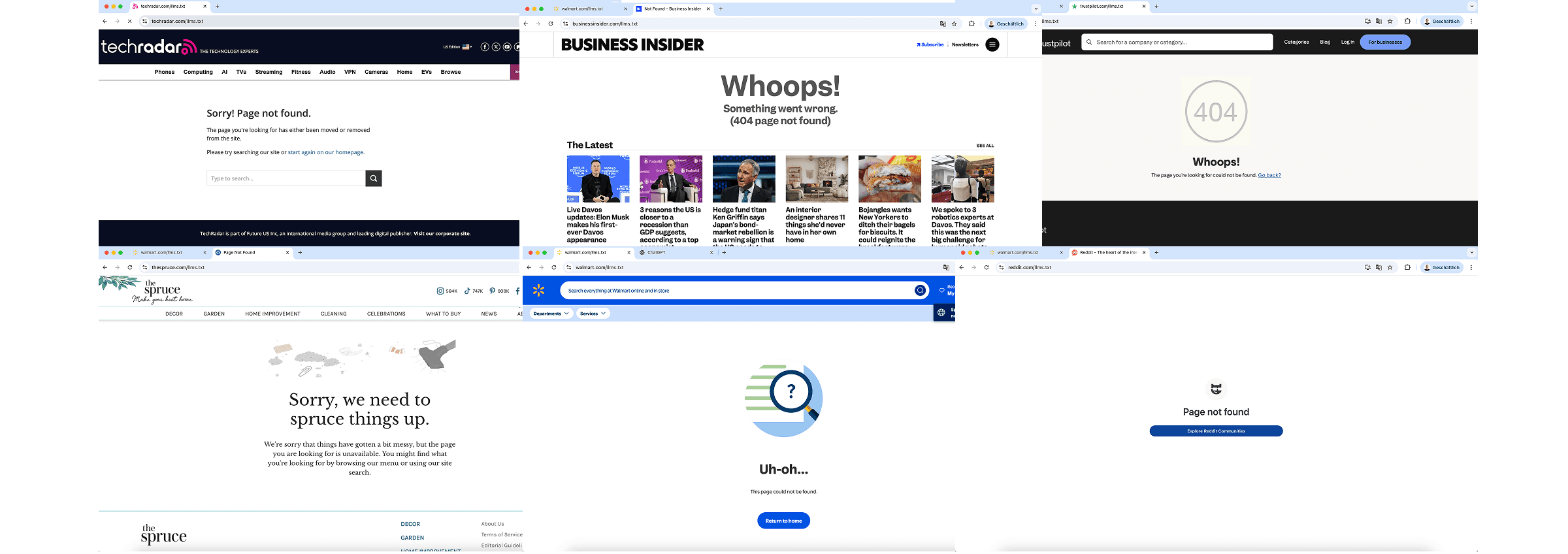The width and height of the screenshot is (1568, 554).
Task: Open TechRadar's X social icon
Action: [496, 47]
